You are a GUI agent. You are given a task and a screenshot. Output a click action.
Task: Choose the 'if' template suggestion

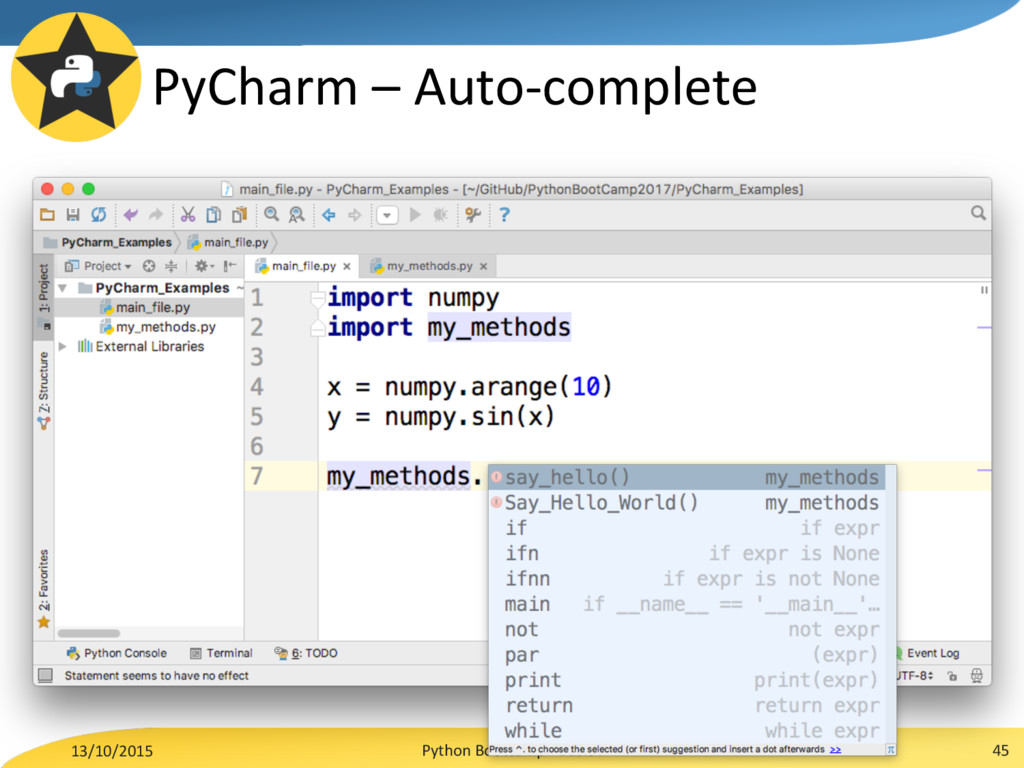pos(686,528)
